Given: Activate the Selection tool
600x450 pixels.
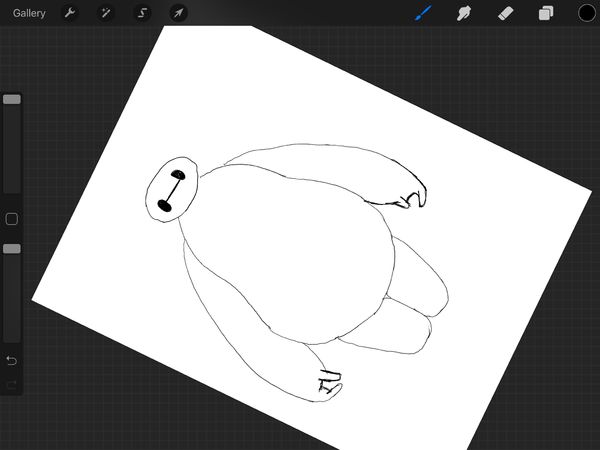Looking at the screenshot, I should [141, 13].
